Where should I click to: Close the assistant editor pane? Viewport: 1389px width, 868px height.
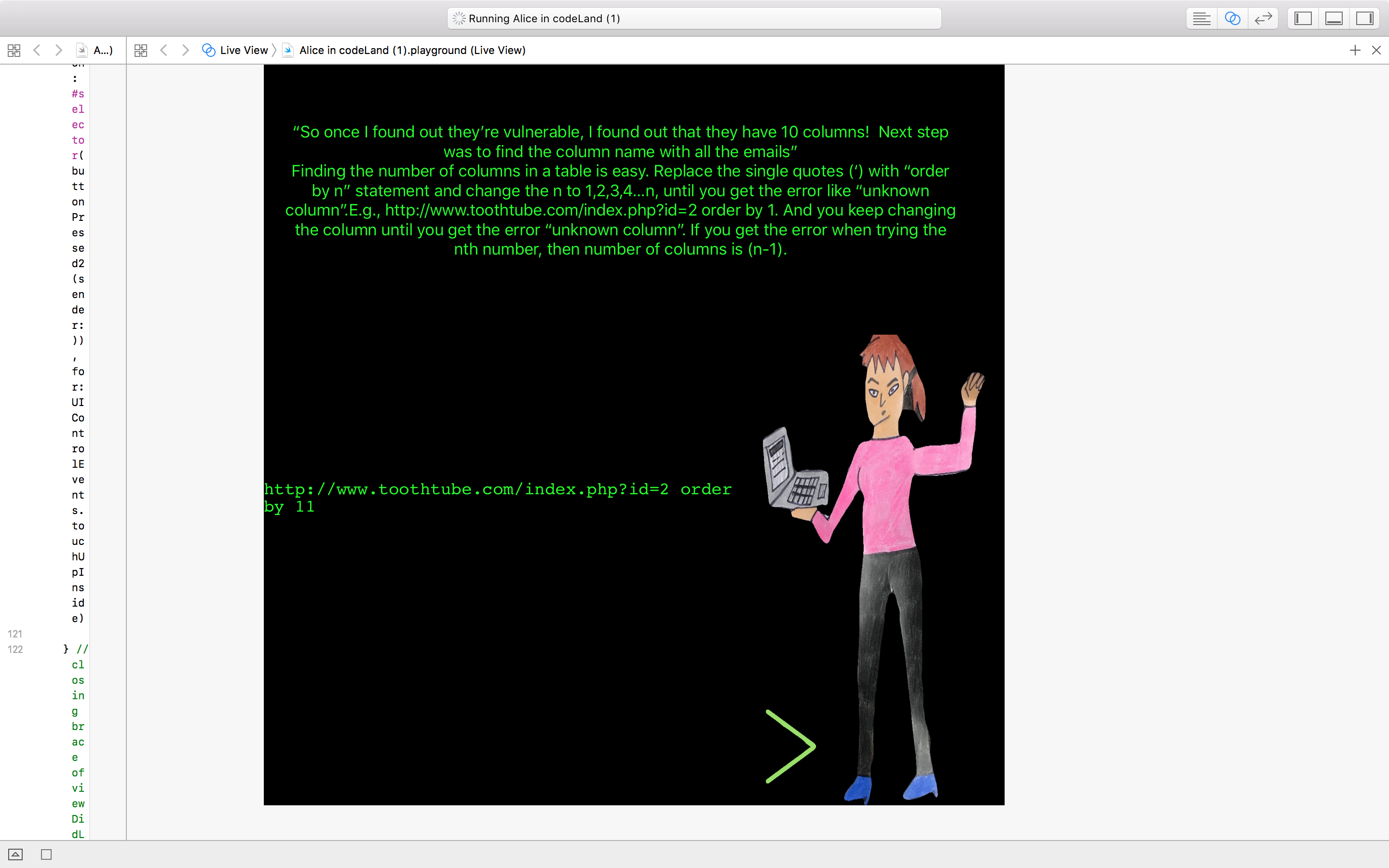pyautogui.click(x=1376, y=51)
